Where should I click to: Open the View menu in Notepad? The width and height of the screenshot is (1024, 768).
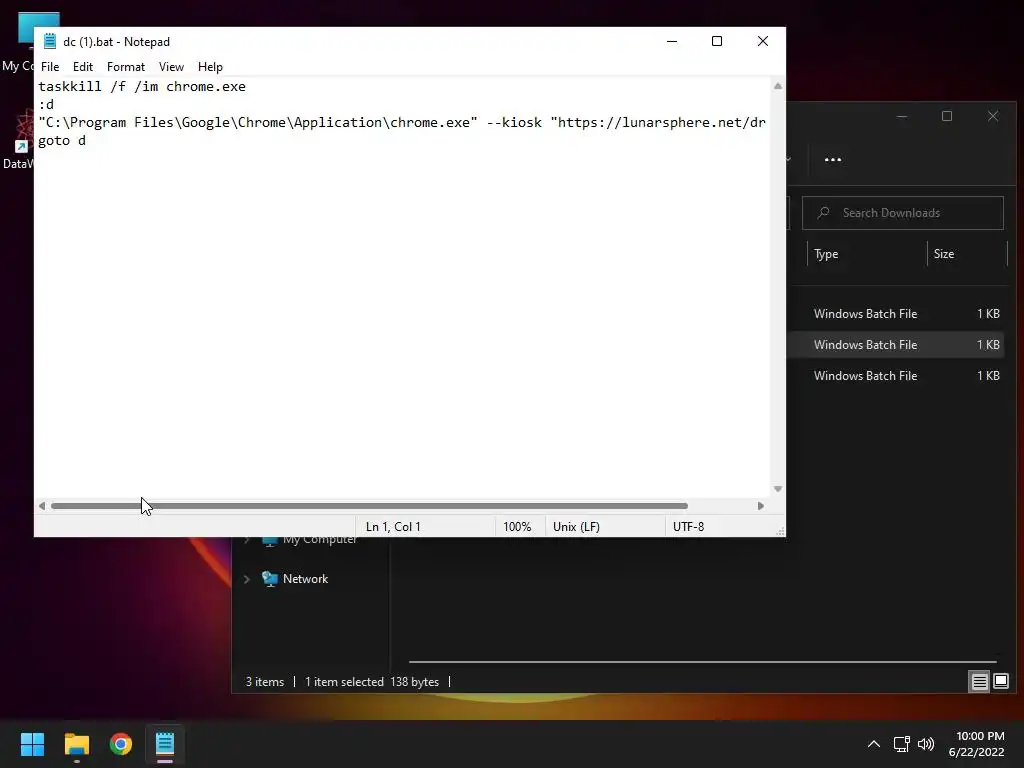(171, 67)
